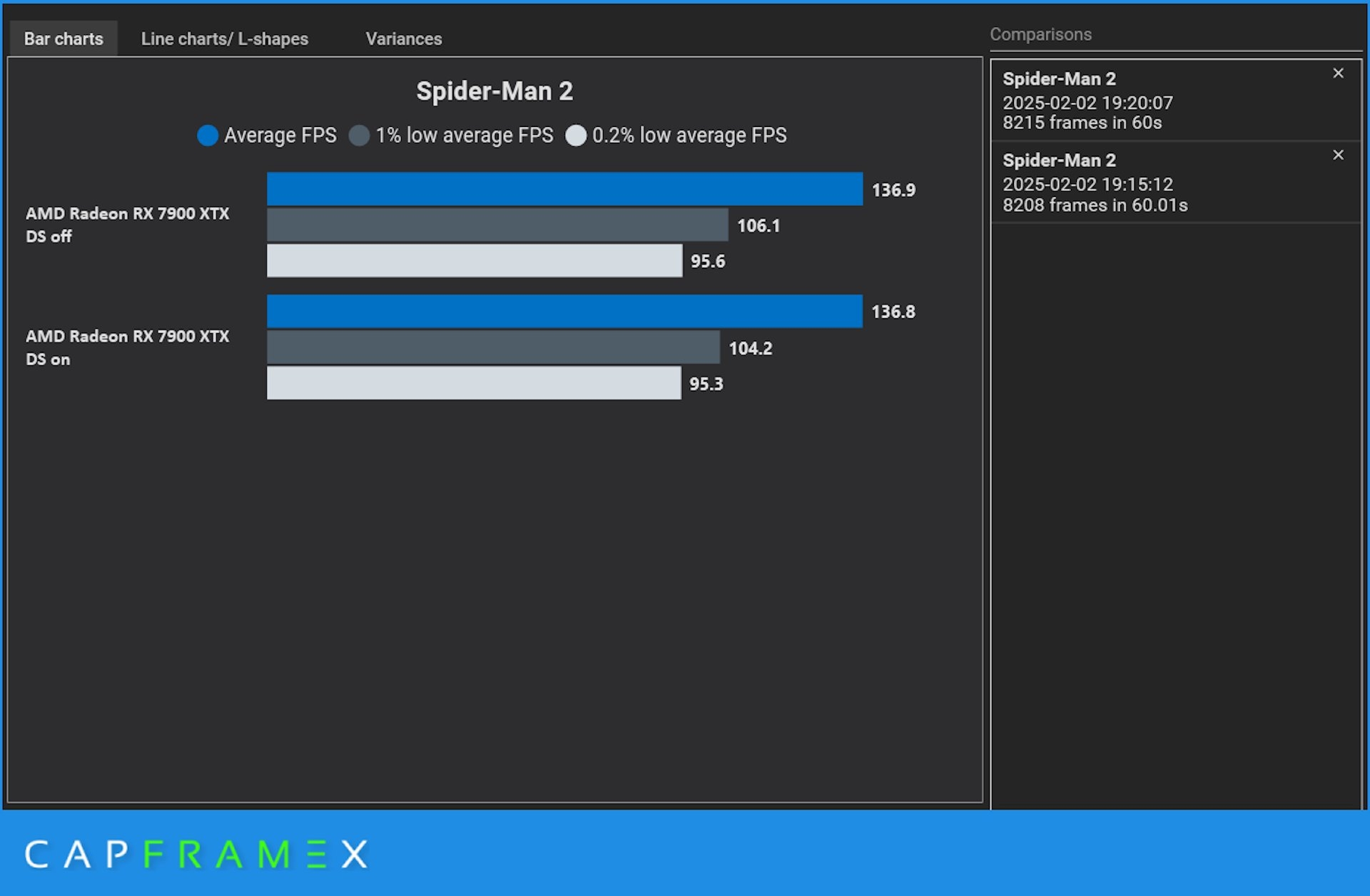Click the 106.1 1% low bar
Image resolution: width=1370 pixels, height=896 pixels.
497,225
